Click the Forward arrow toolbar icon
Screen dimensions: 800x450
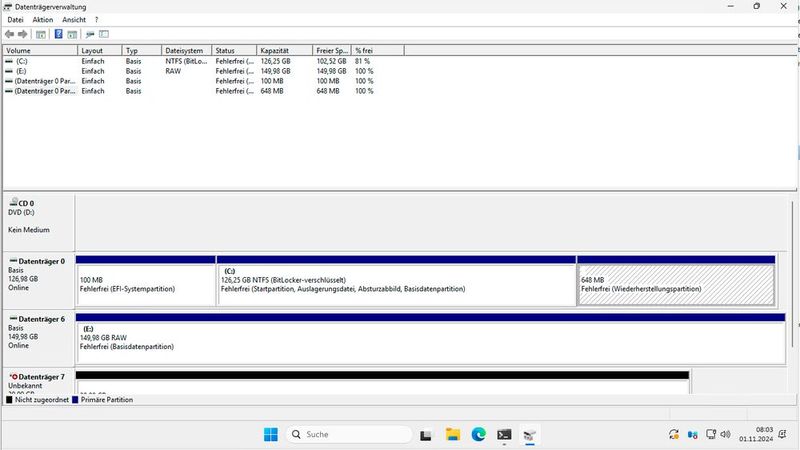[22, 34]
